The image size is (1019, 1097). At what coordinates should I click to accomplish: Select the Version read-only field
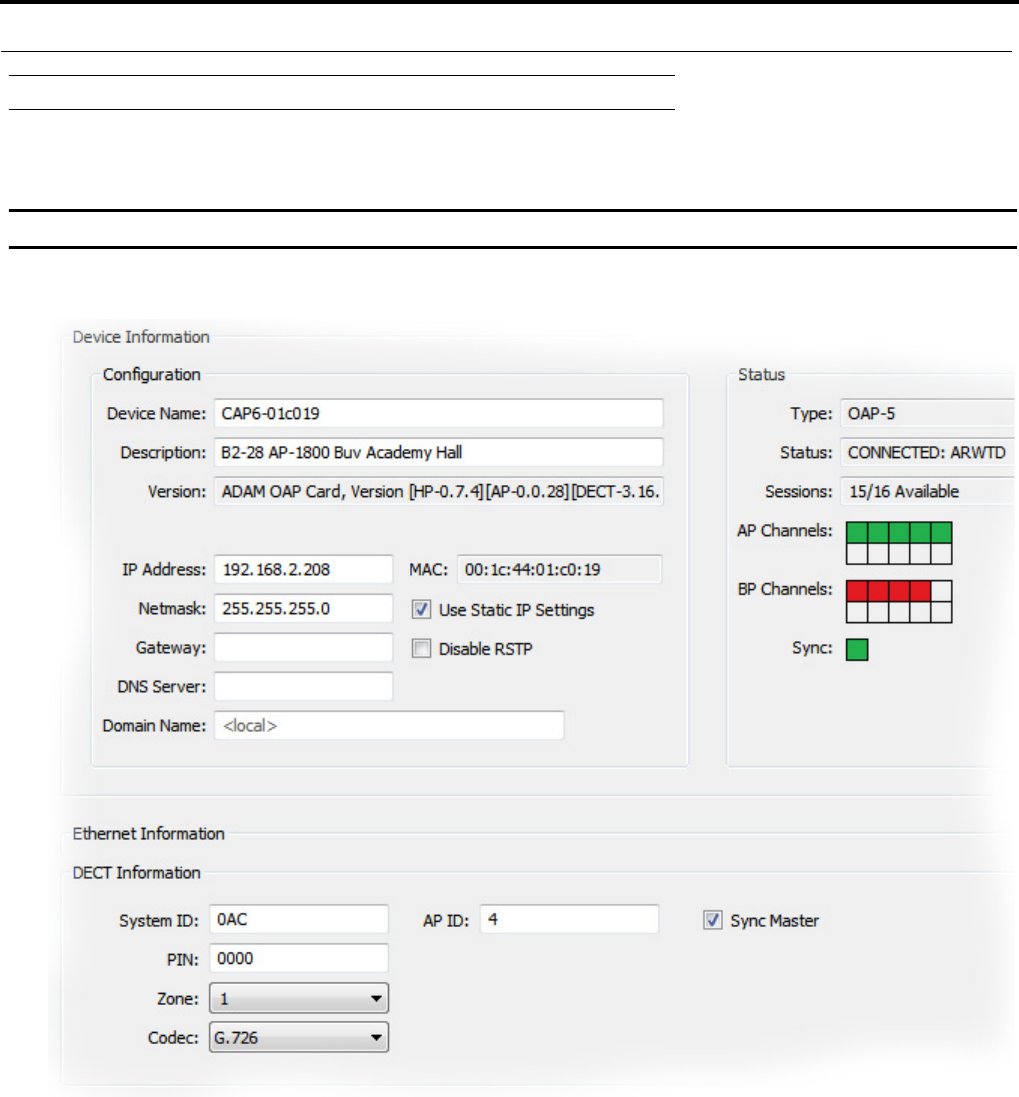[439, 492]
